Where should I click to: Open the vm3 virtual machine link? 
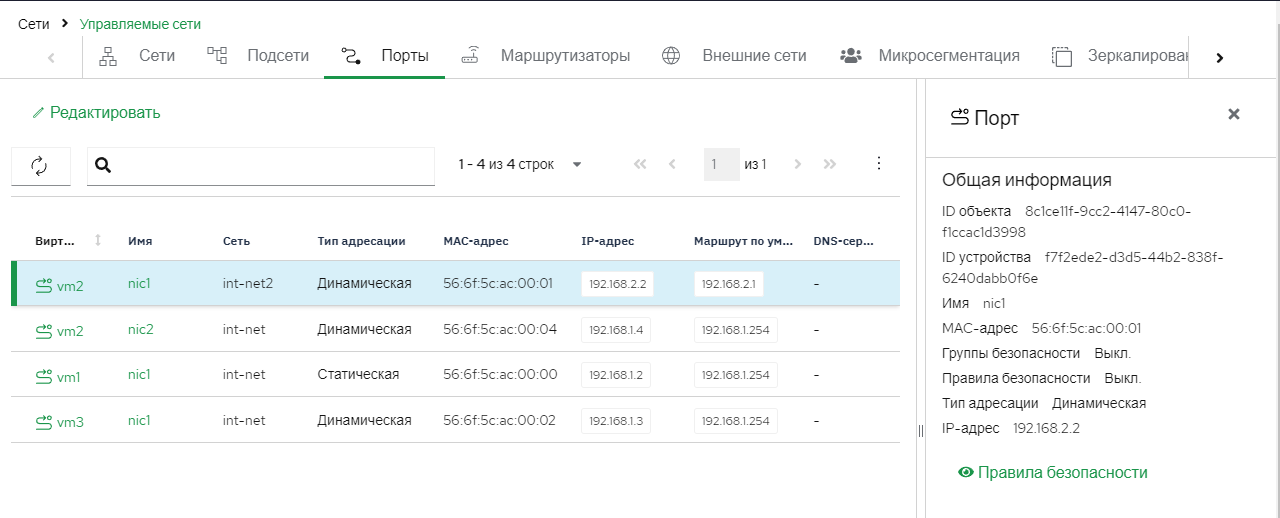coord(70,422)
